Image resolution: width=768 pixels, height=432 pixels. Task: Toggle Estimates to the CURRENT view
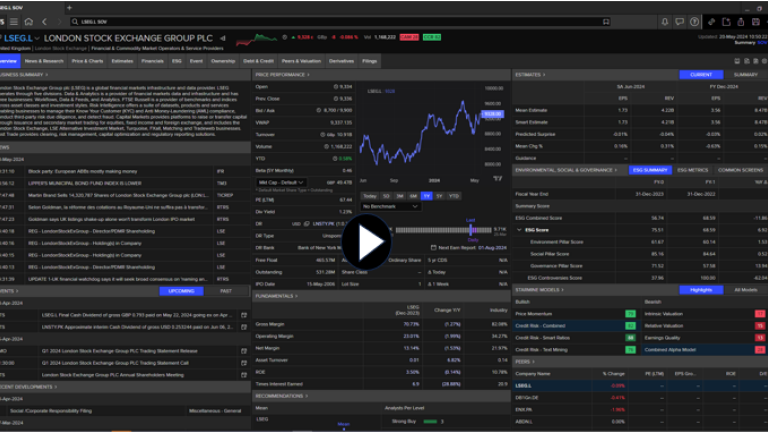(x=700, y=74)
